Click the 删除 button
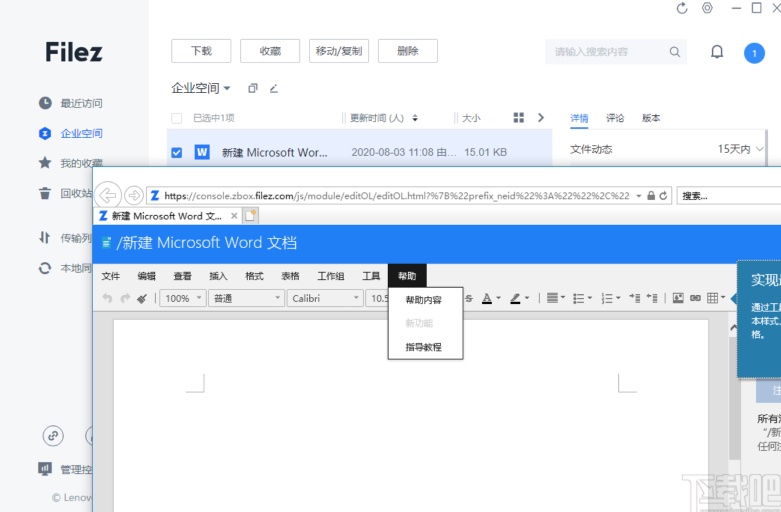Viewport: 781px width, 512px height. pos(407,51)
